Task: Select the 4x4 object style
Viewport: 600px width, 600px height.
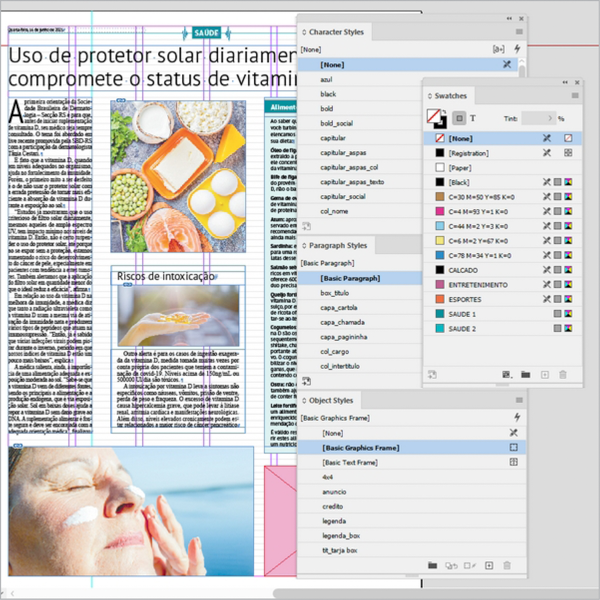Action: click(x=411, y=477)
